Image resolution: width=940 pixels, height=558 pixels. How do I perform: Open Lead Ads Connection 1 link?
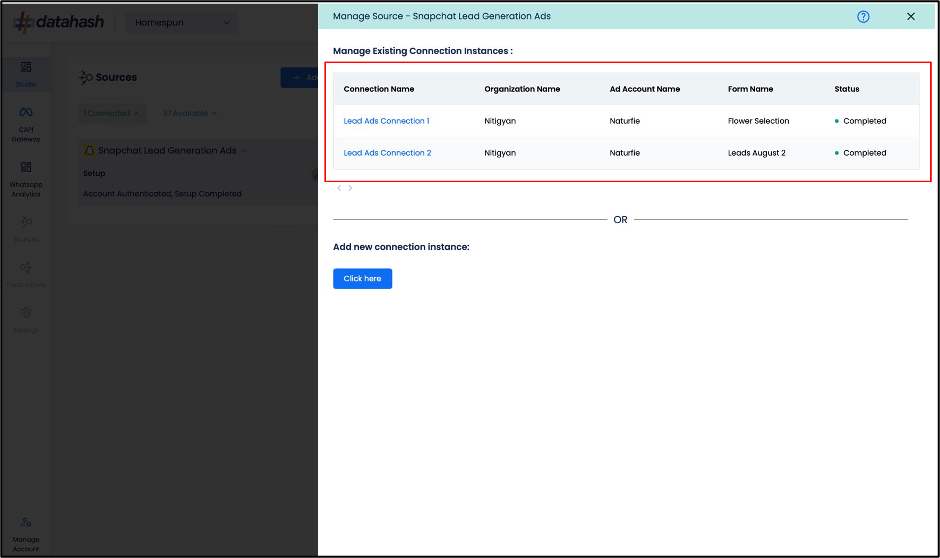pyautogui.click(x=386, y=121)
